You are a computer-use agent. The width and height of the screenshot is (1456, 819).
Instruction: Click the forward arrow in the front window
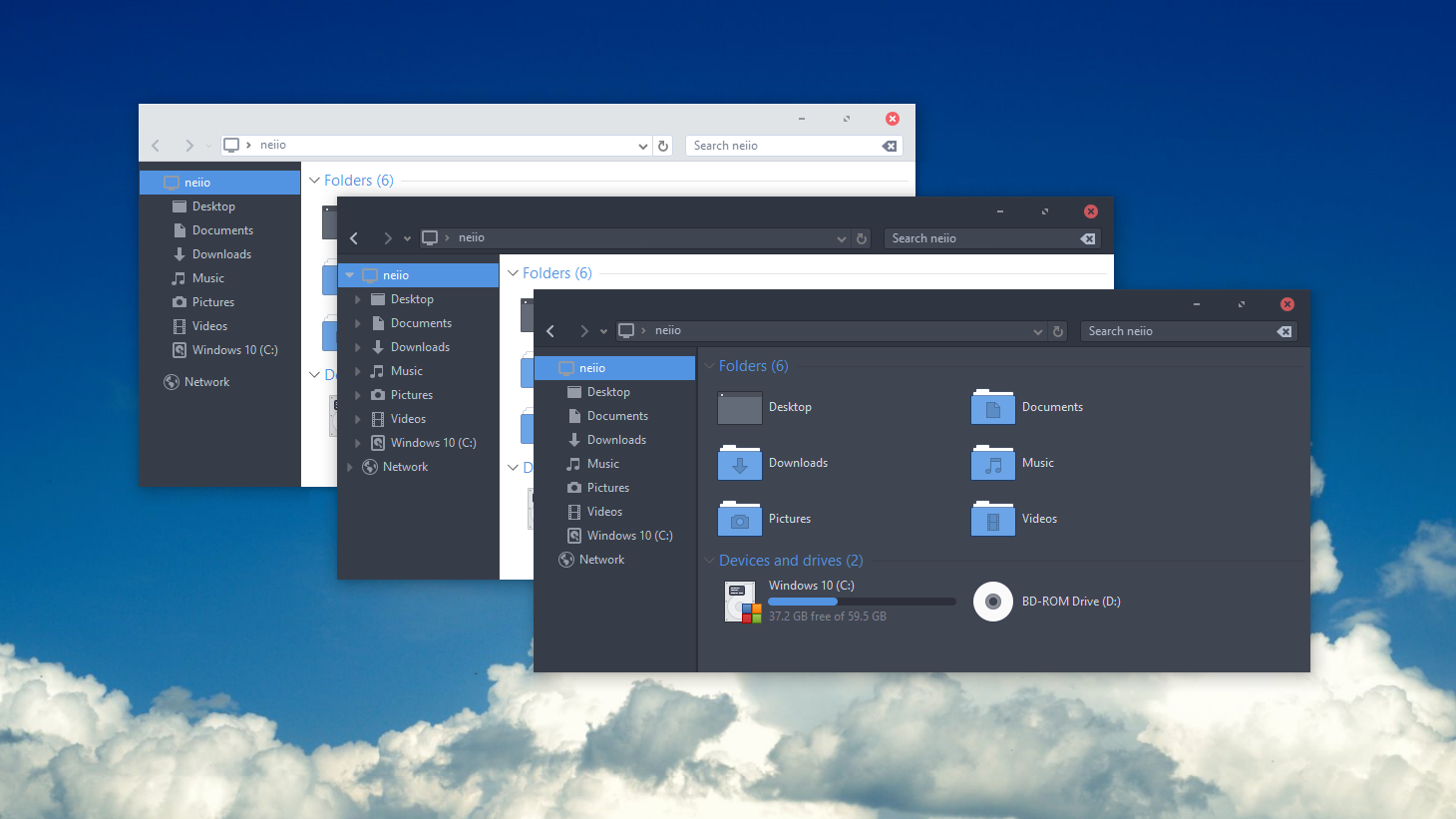[584, 331]
